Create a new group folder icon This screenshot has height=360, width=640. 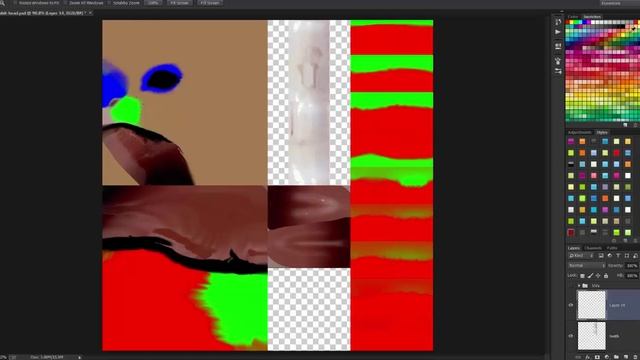tap(616, 357)
